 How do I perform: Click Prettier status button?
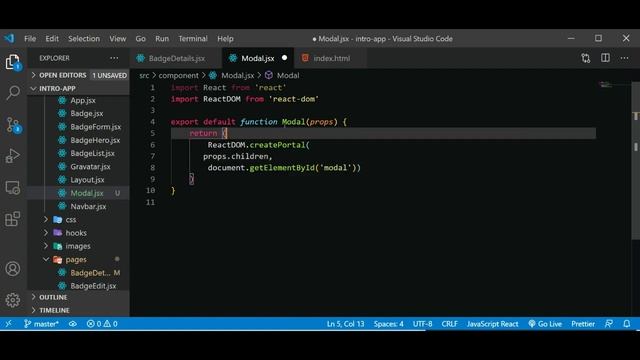[583, 324]
